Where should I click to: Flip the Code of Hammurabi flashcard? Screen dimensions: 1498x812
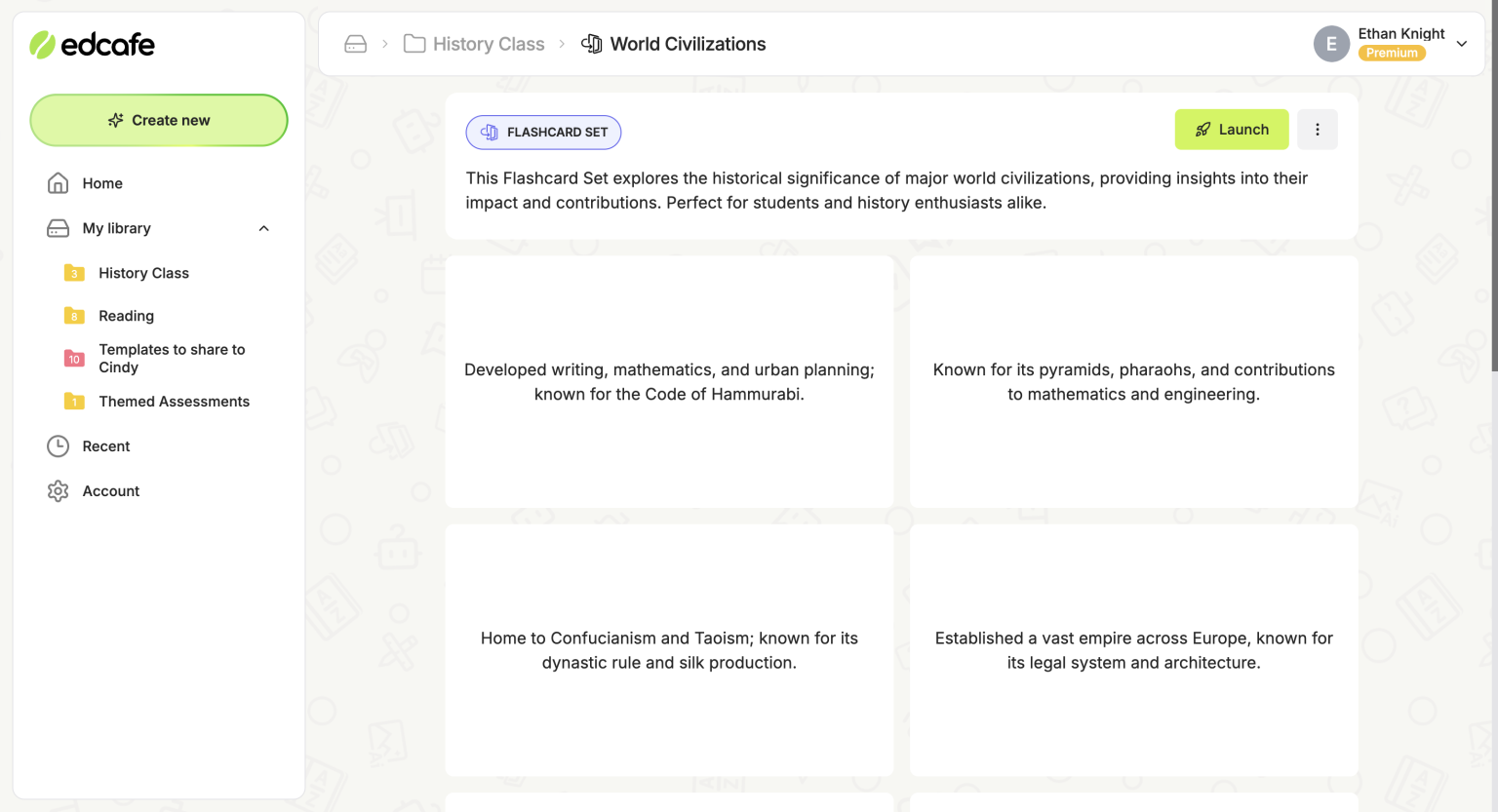(669, 382)
